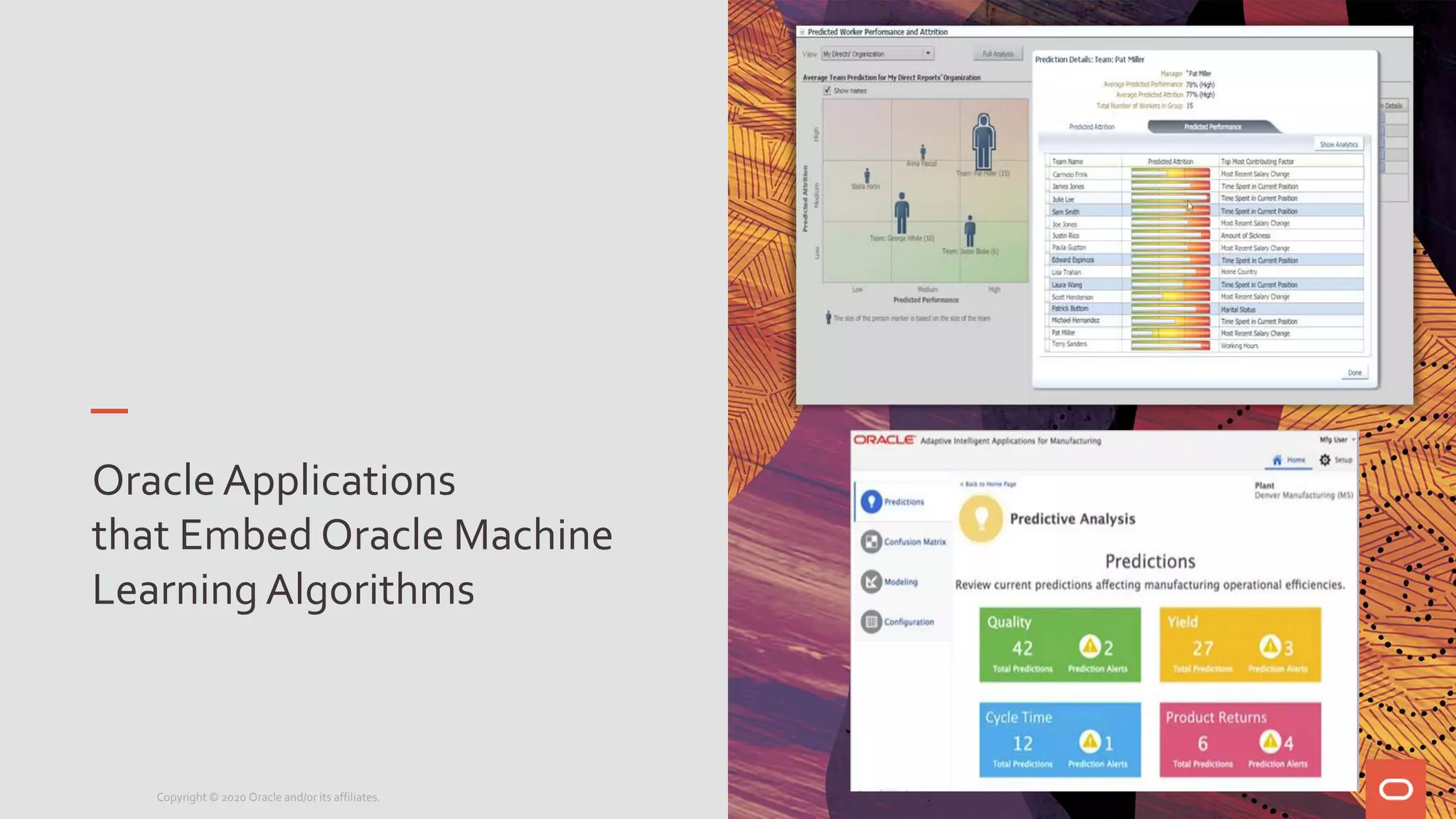Expand the Mfg User menu arrow

coord(1353,440)
